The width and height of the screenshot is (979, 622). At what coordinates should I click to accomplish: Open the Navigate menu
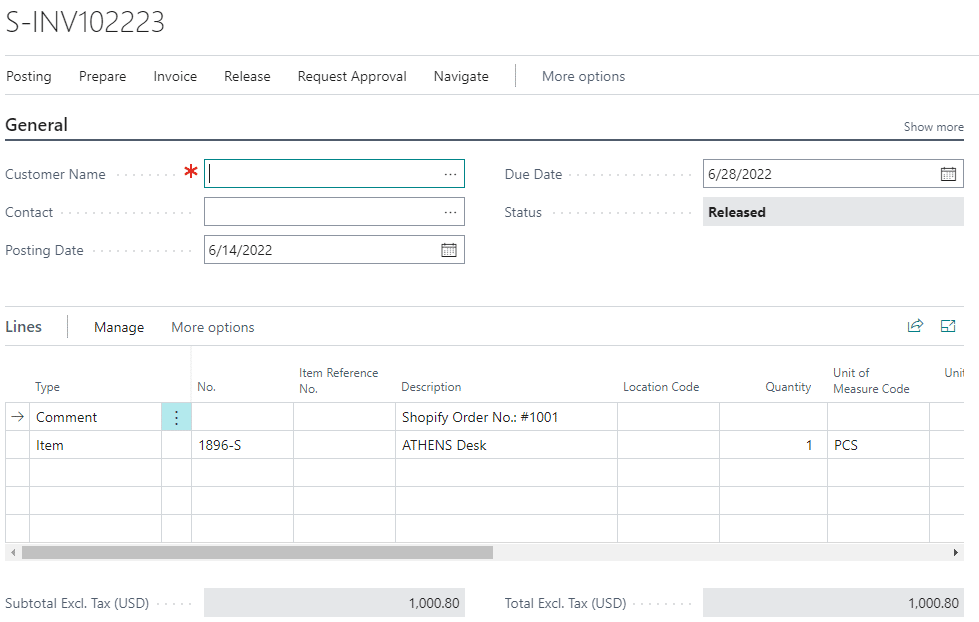coord(461,76)
